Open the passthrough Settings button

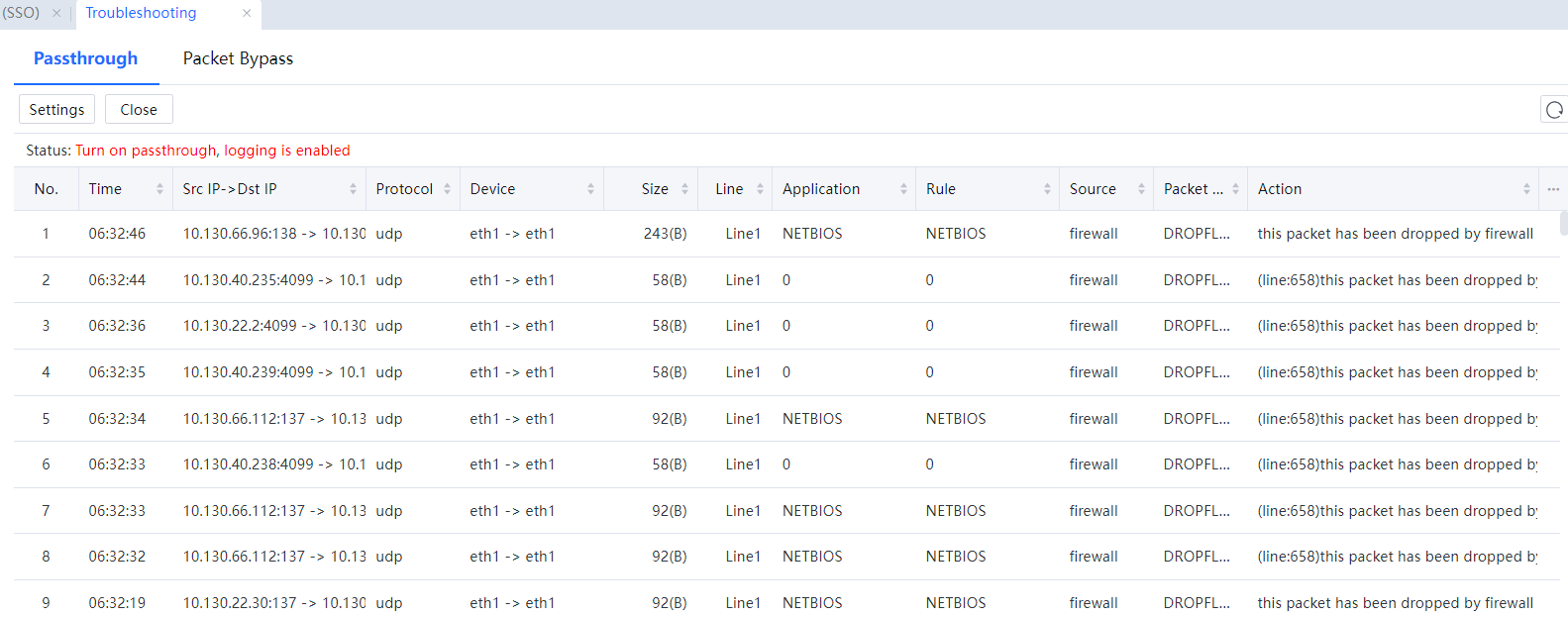pos(56,110)
